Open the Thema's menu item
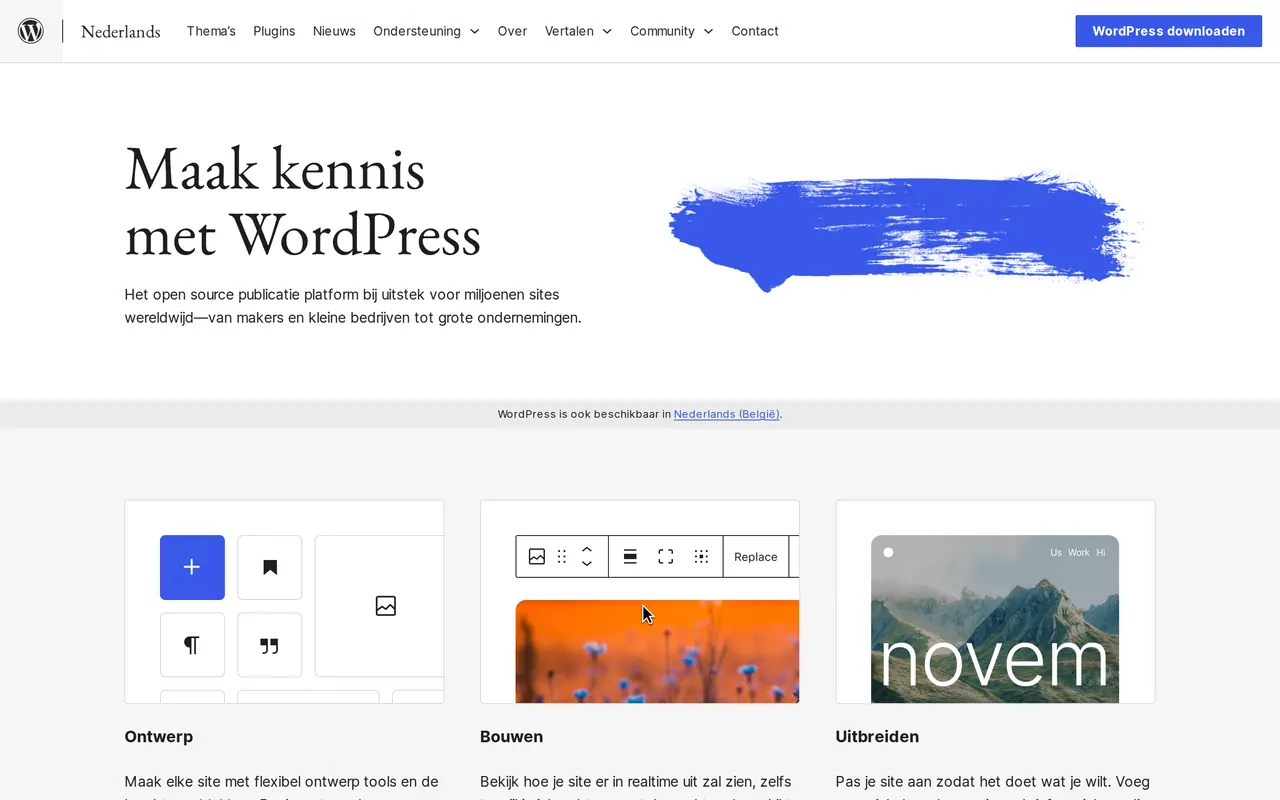This screenshot has width=1280, height=800. click(211, 31)
